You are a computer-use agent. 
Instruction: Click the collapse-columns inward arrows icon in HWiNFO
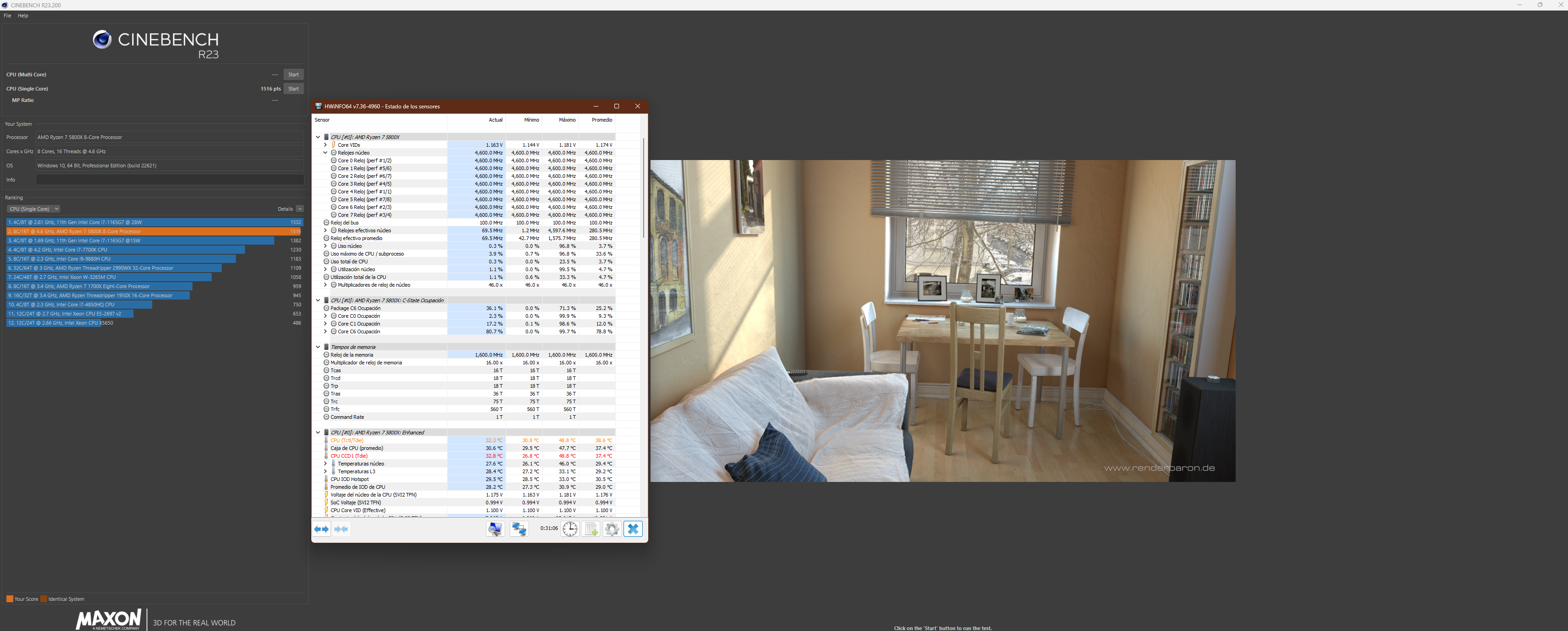(341, 529)
